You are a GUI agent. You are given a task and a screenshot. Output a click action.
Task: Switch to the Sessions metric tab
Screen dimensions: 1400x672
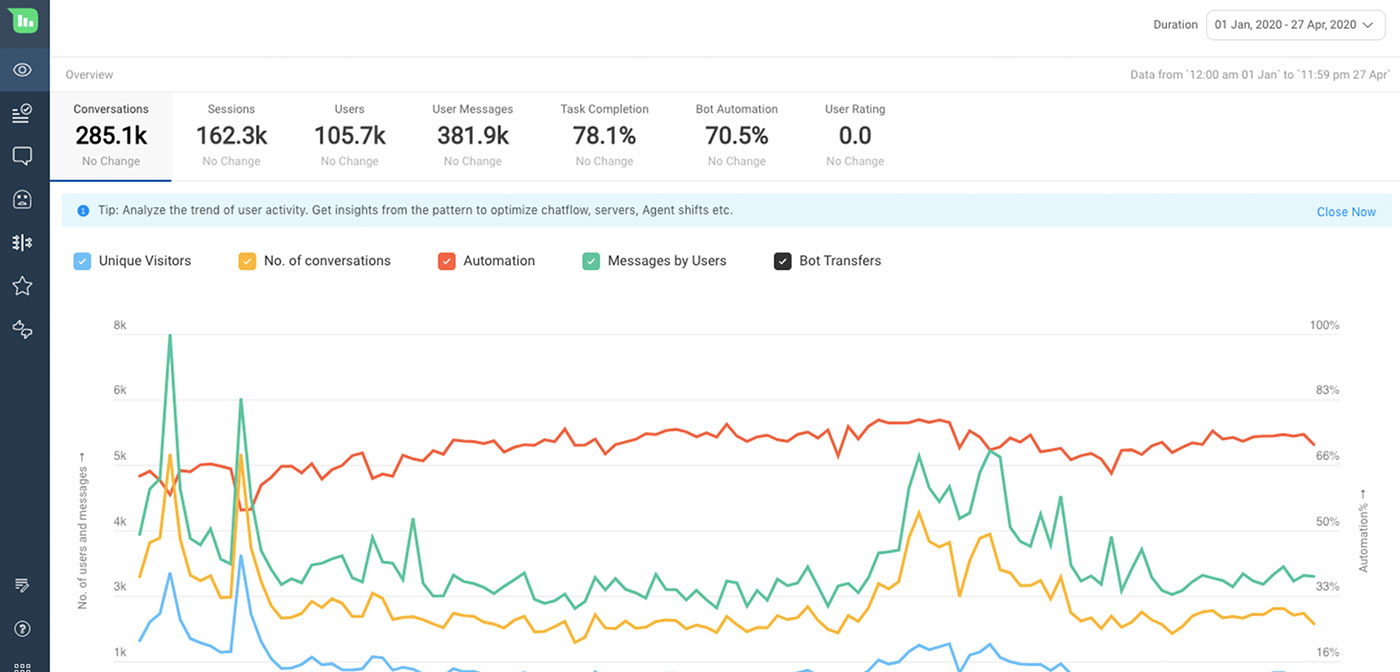point(231,133)
